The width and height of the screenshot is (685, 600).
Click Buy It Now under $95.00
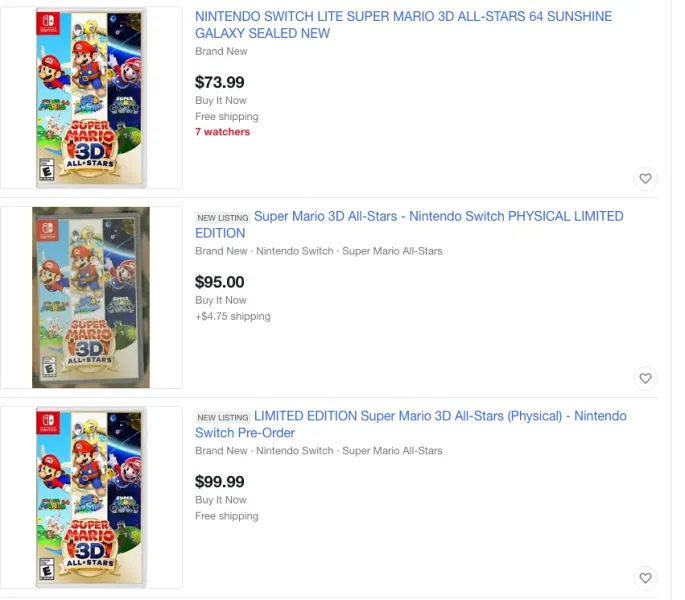point(220,300)
